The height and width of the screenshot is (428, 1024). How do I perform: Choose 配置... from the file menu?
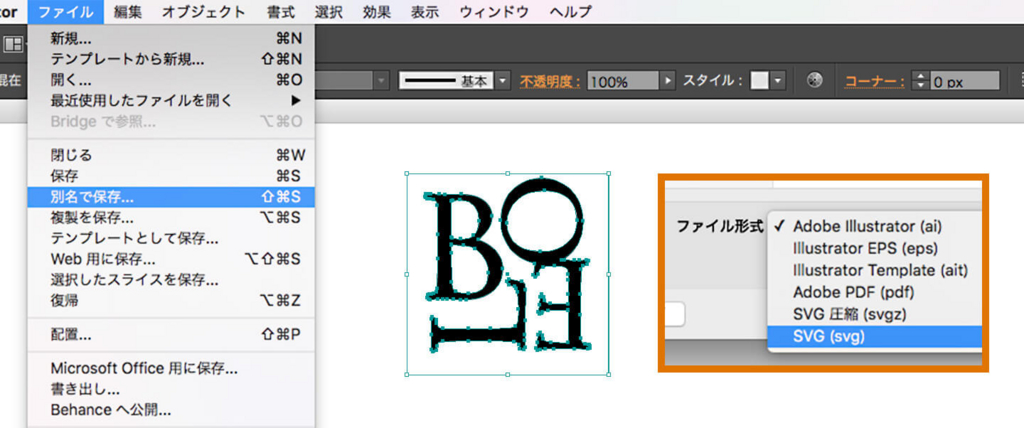pyautogui.click(x=171, y=335)
